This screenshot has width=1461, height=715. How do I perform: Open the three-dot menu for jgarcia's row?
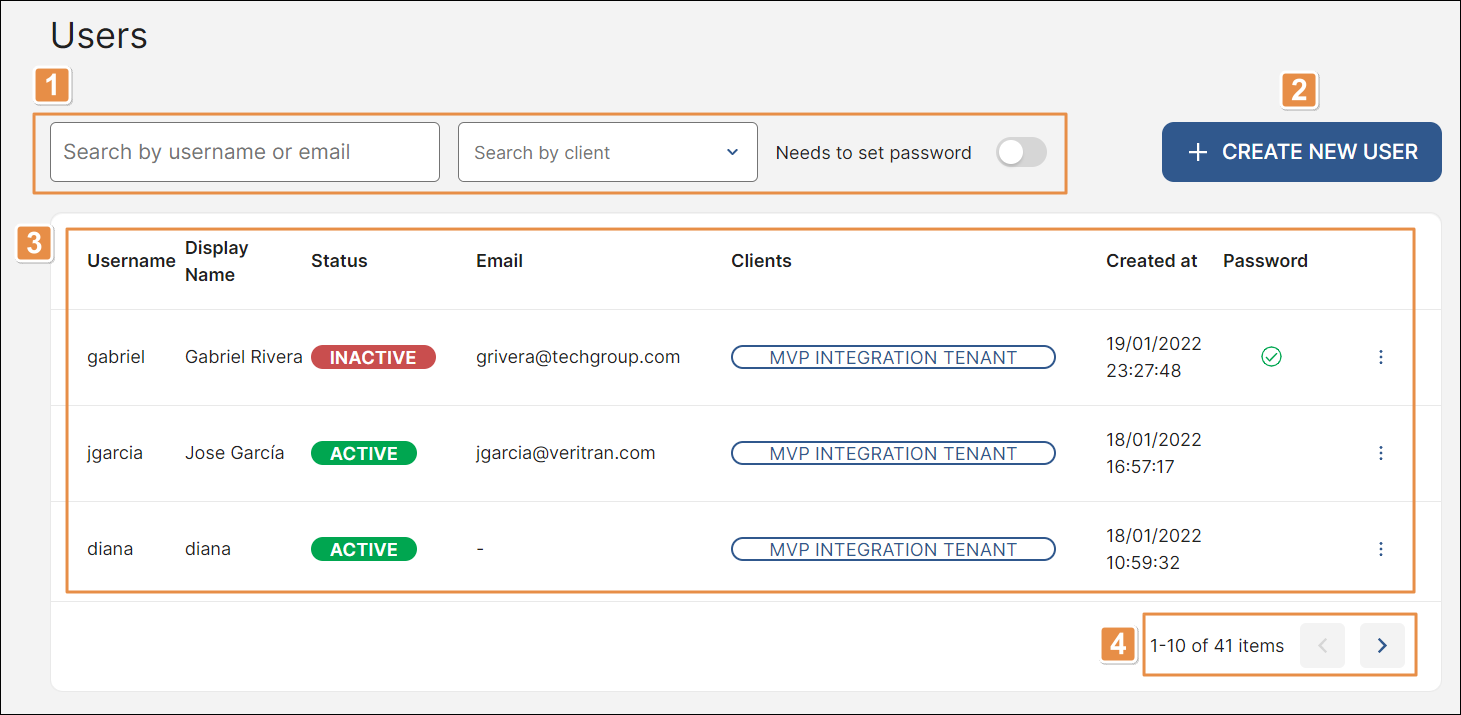coord(1380,453)
